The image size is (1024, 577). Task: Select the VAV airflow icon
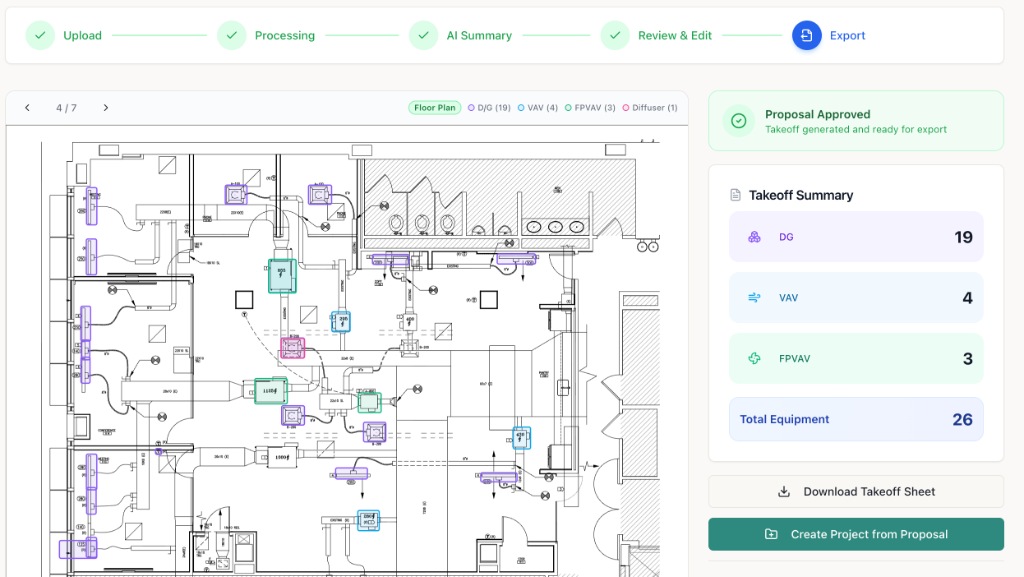pyautogui.click(x=753, y=297)
